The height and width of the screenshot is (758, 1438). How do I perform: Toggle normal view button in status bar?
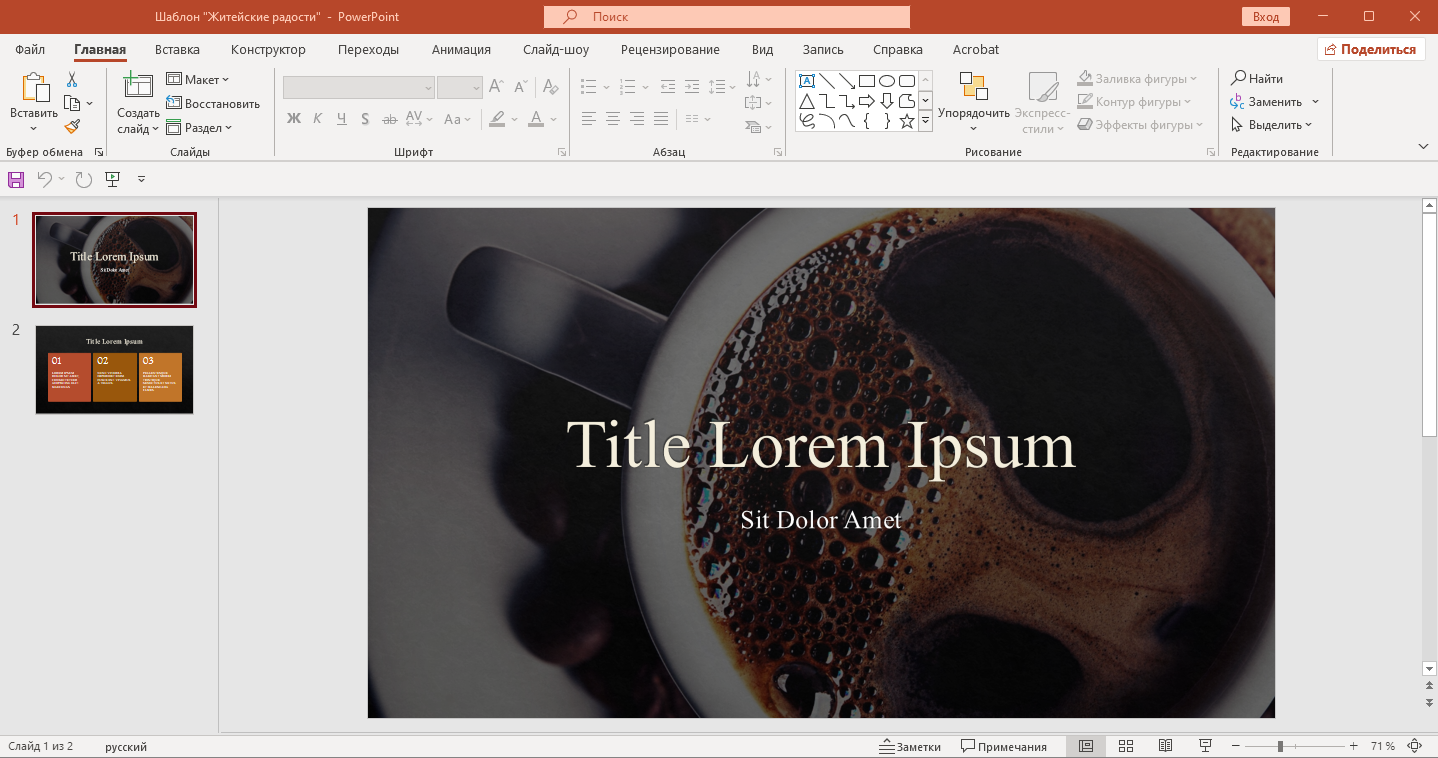coord(1085,746)
